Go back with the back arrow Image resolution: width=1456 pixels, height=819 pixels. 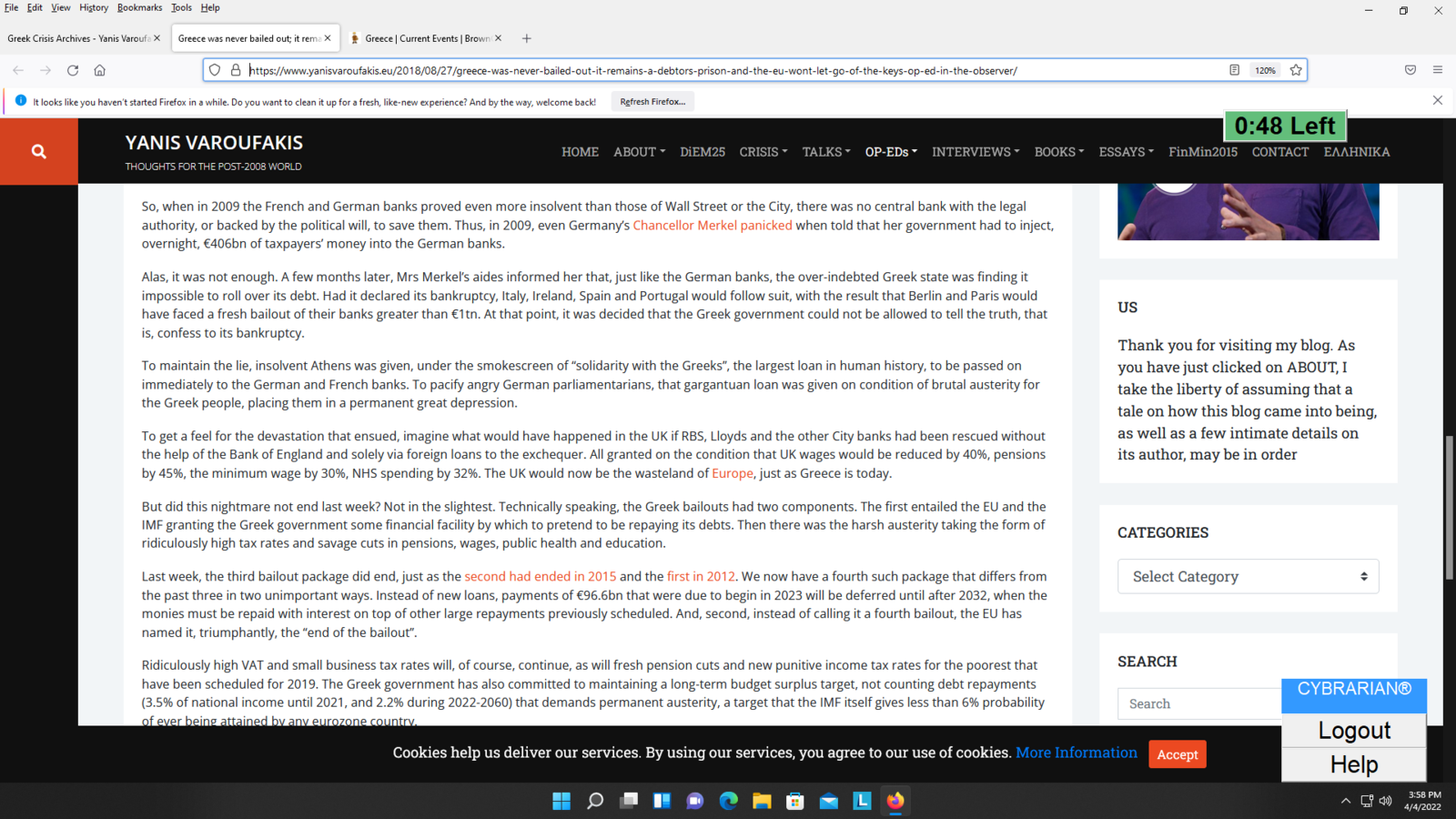pyautogui.click(x=18, y=70)
